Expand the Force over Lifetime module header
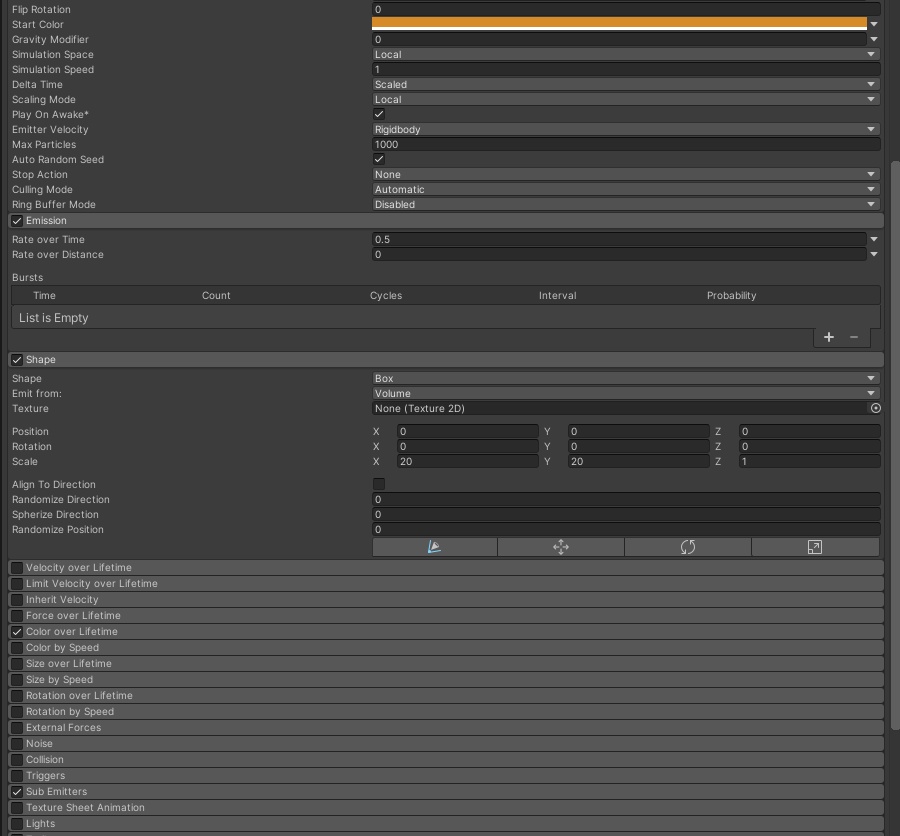The height and width of the screenshot is (836, 900). (x=446, y=616)
